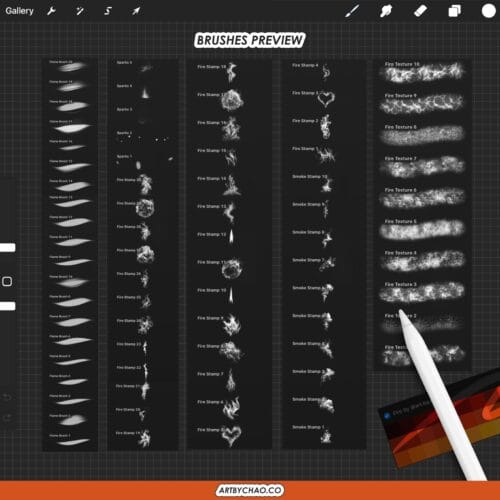Click the brush opacity slider handle
Image resolution: width=500 pixels, height=500 pixels.
[7, 306]
